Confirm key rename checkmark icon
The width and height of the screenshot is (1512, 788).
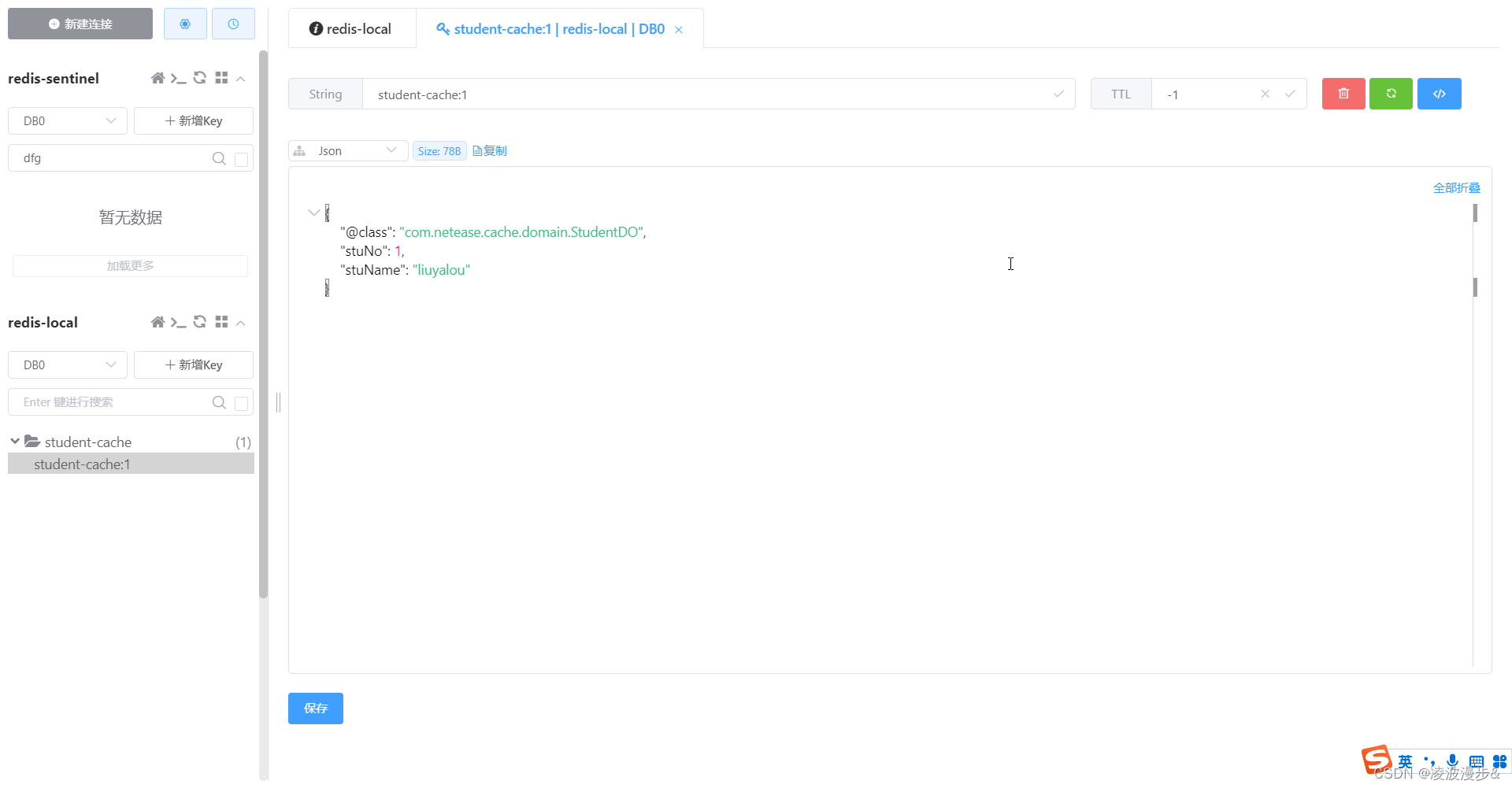click(1058, 94)
